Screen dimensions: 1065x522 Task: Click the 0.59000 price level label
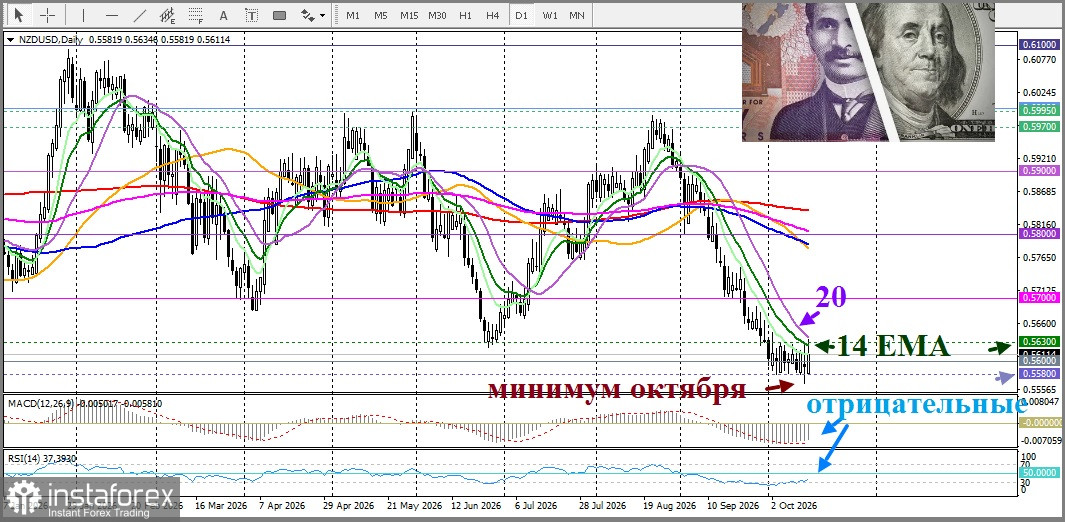point(1039,172)
